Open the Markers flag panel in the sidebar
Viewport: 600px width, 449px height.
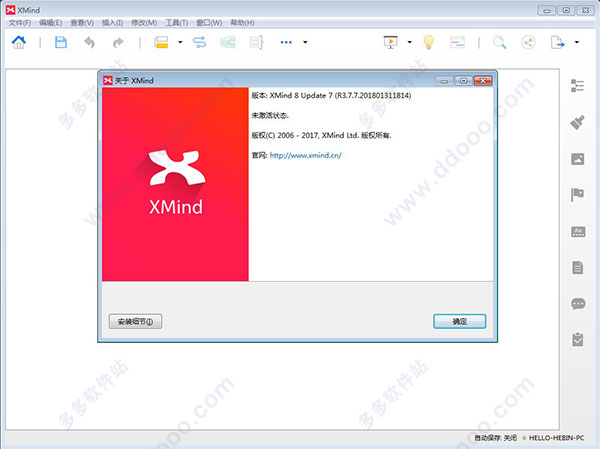pos(577,195)
